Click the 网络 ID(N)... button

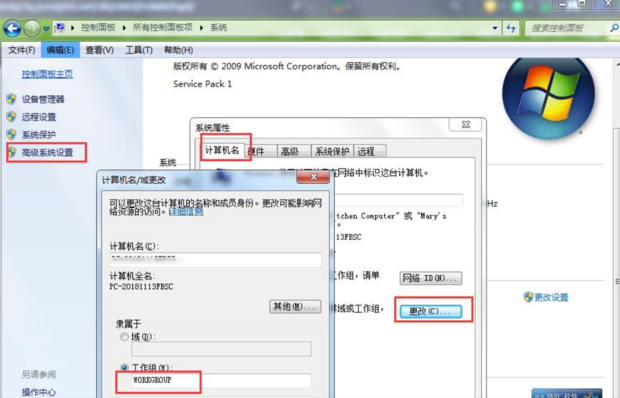coord(431,278)
